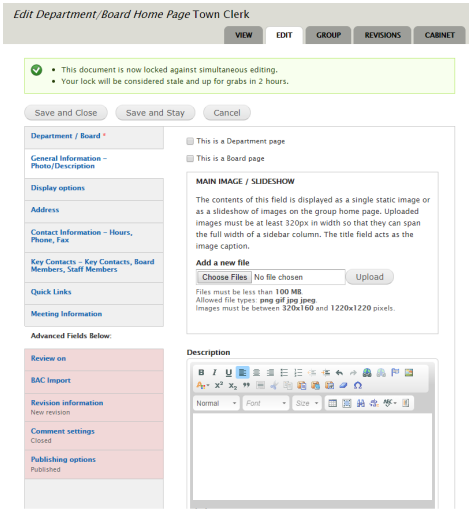This screenshot has width=471, height=516.
Task: Click the select all icon
Action: 346,403
